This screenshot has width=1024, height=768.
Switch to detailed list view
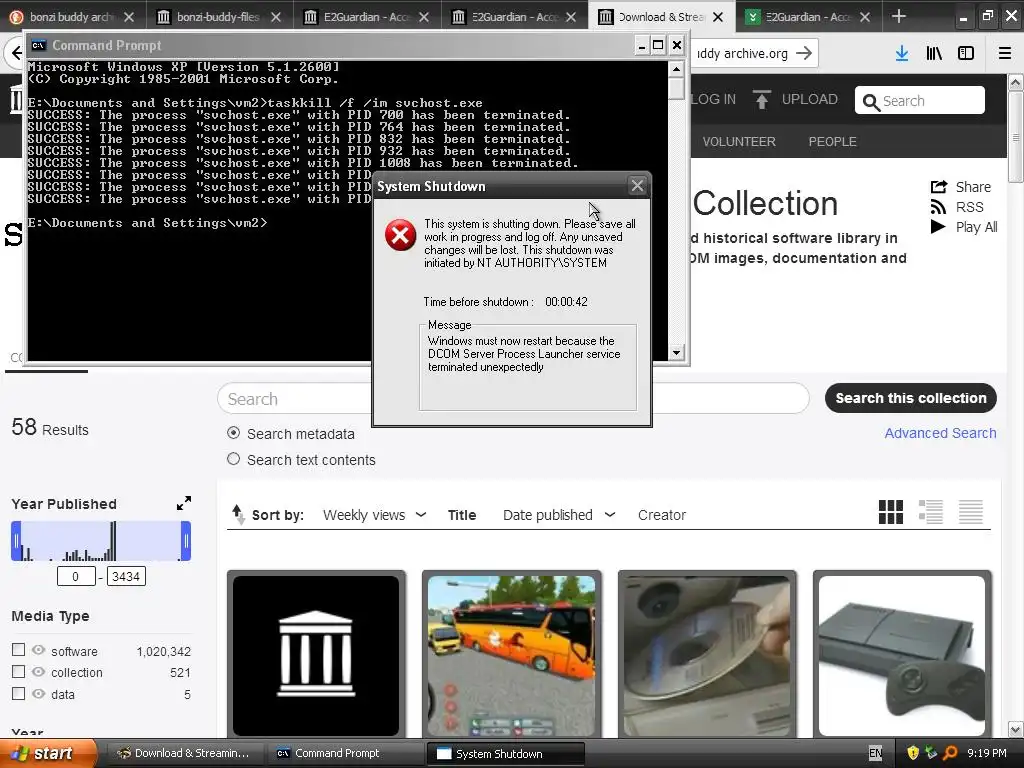pos(931,512)
